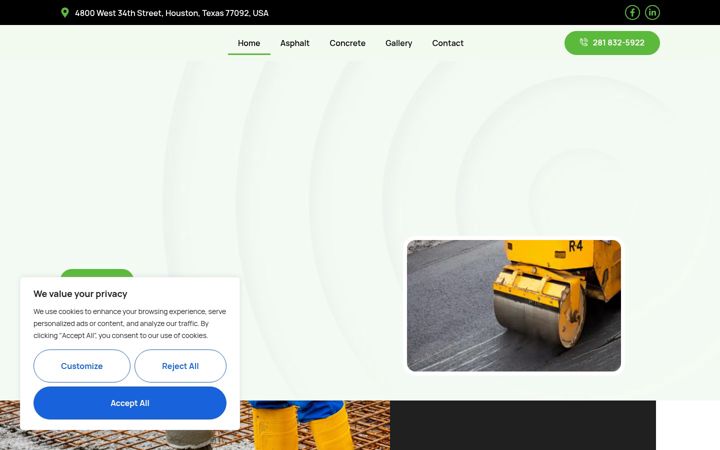Click the Houston street address text
Image resolution: width=720 pixels, height=450 pixels.
click(x=172, y=13)
